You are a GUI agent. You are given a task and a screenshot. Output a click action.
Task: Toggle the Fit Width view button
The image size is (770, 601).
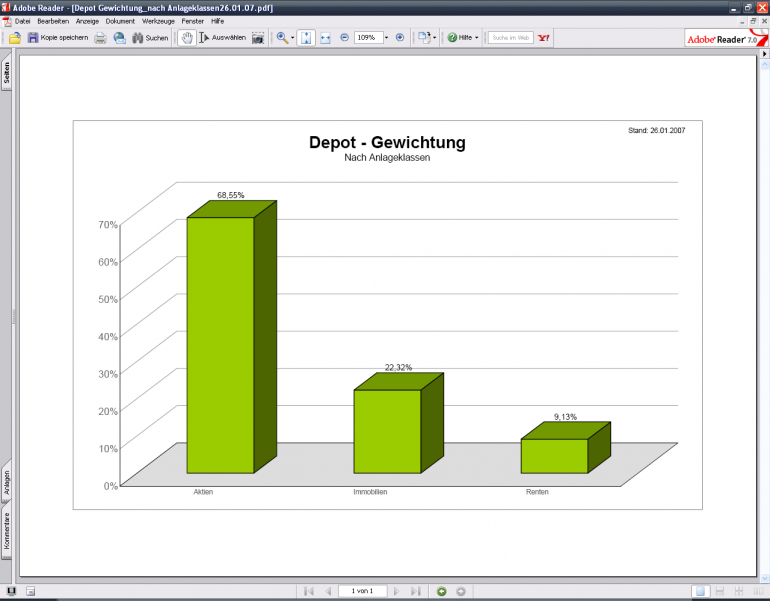pyautogui.click(x=325, y=38)
